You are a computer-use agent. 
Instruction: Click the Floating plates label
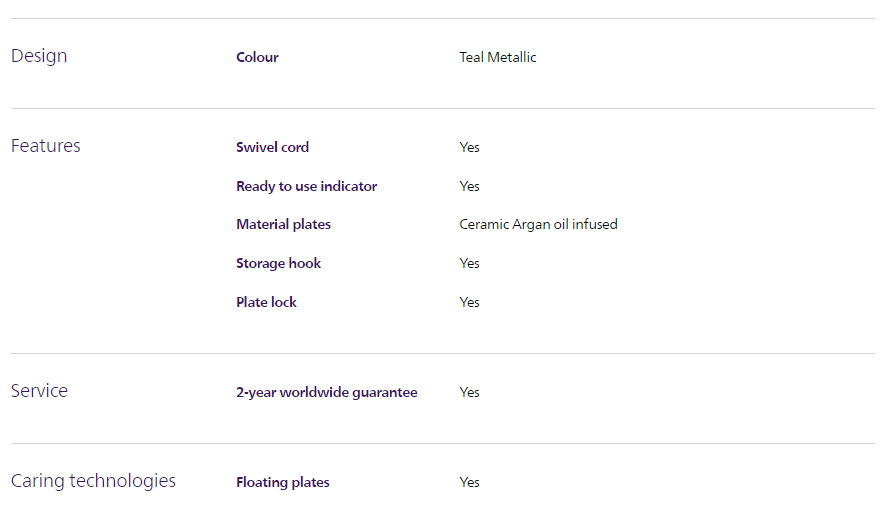(x=282, y=482)
